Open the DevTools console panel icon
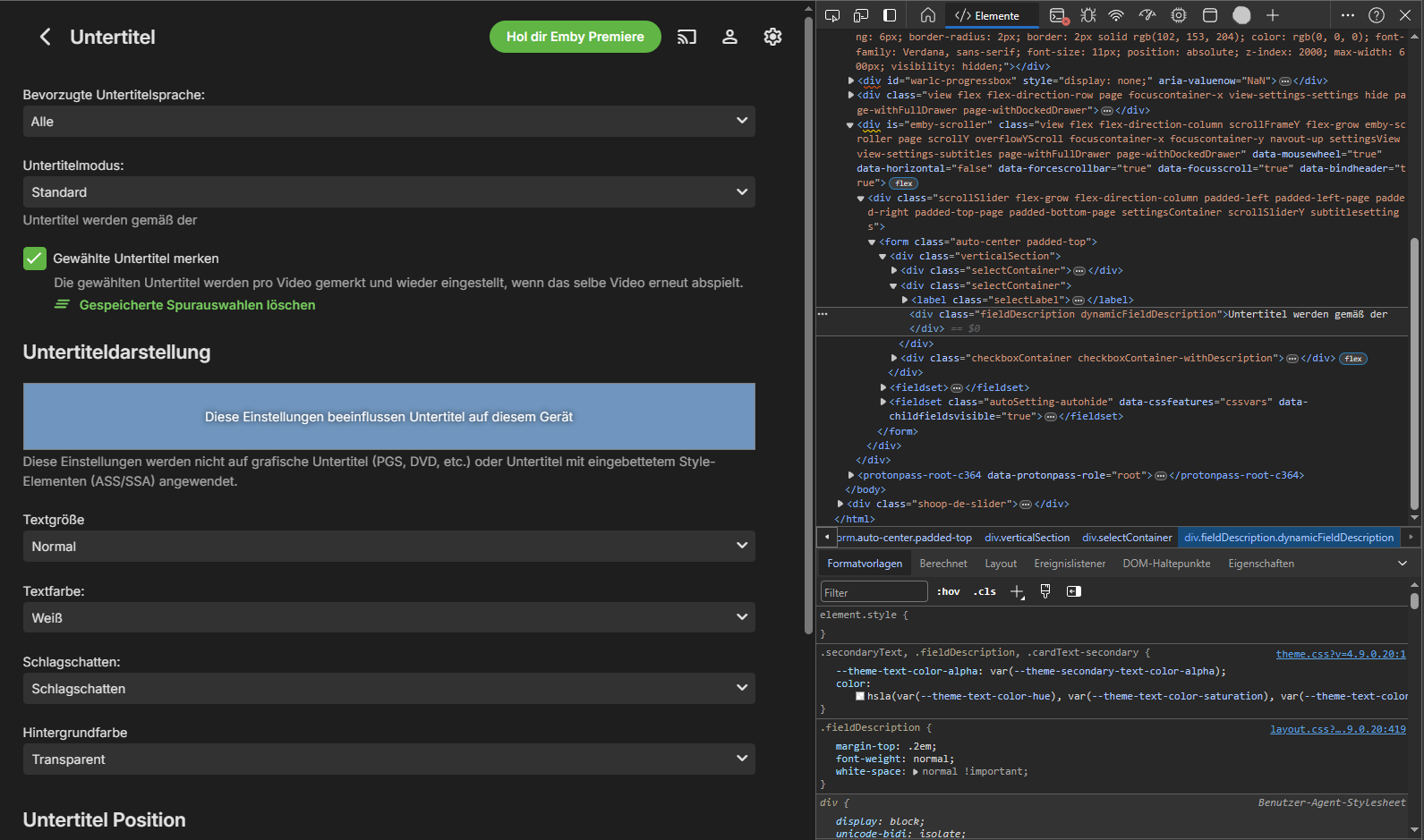Viewport: 1424px width, 840px height. [1058, 15]
